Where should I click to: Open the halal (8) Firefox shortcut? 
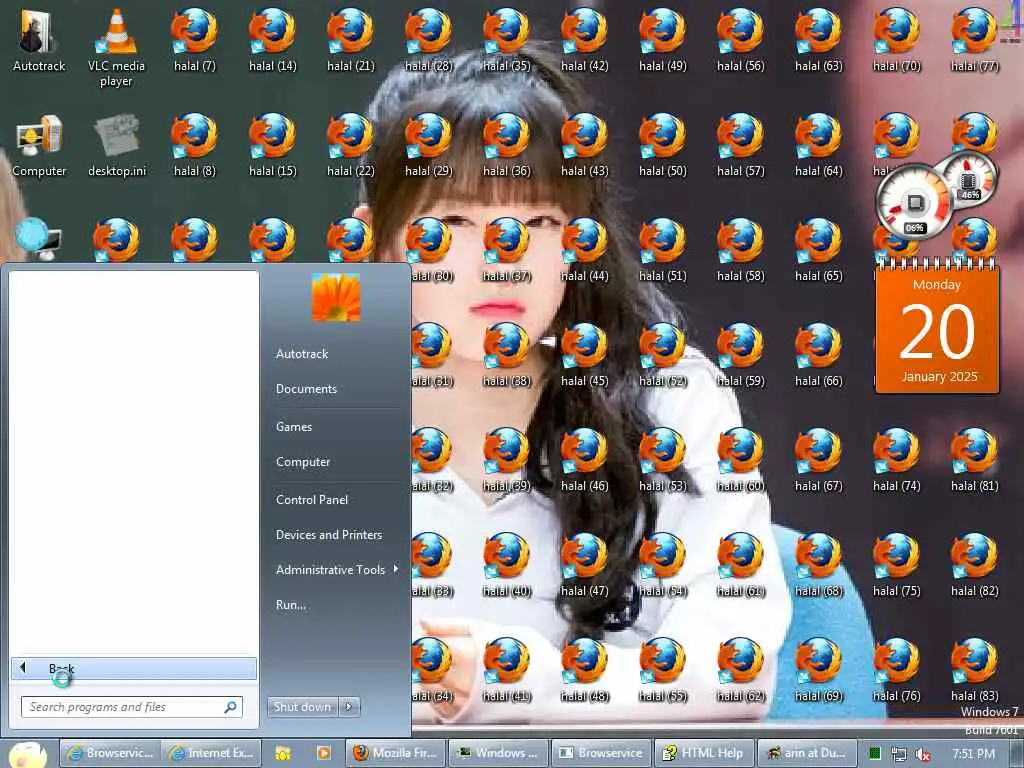coord(195,146)
